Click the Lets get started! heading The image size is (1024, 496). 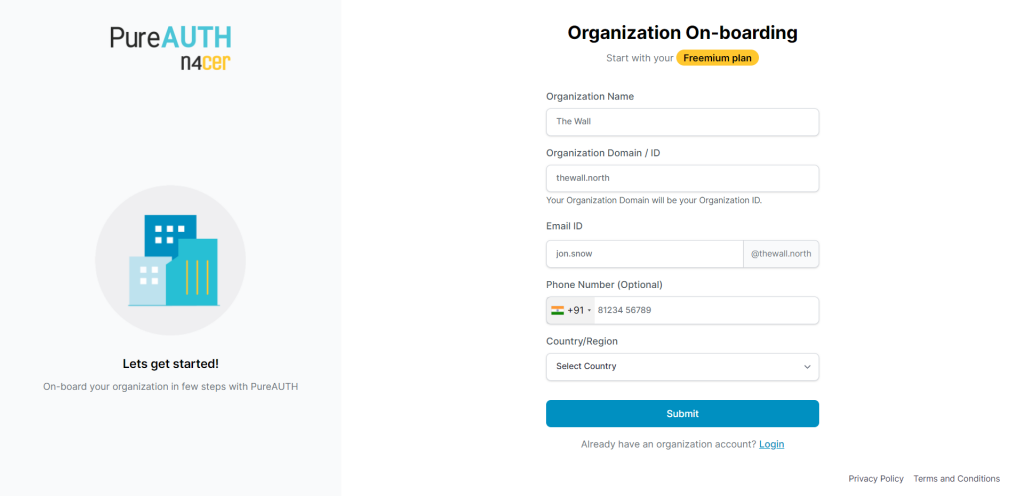tap(170, 364)
